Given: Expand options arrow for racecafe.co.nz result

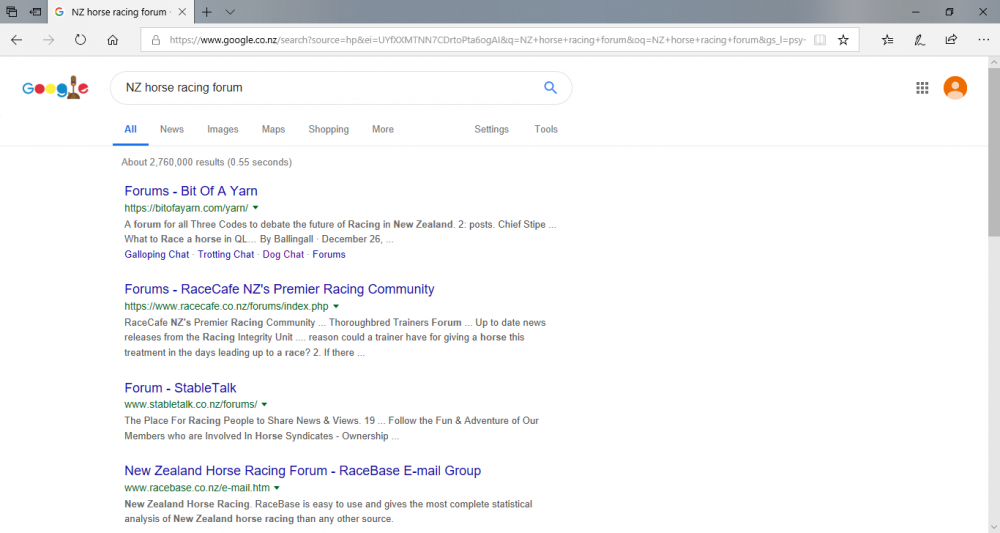Looking at the screenshot, I should point(336,306).
